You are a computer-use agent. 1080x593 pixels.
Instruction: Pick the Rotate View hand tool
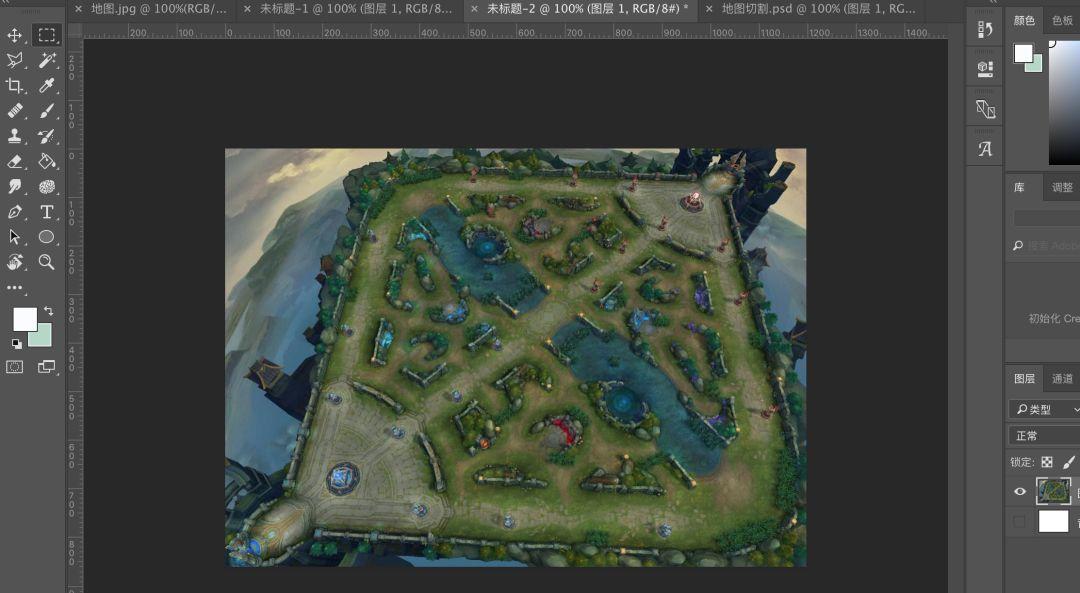tap(14, 262)
